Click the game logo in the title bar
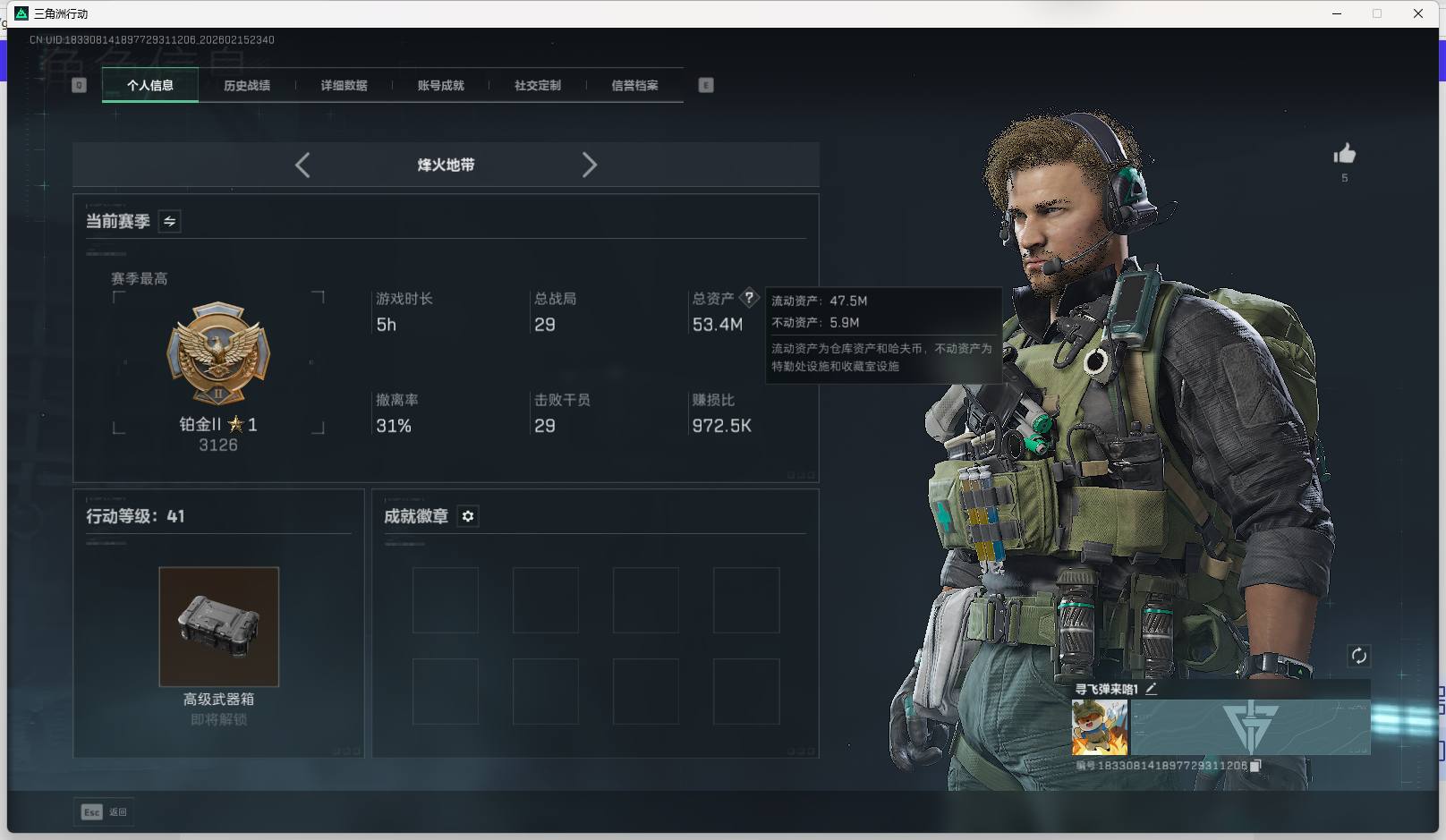 click(20, 13)
